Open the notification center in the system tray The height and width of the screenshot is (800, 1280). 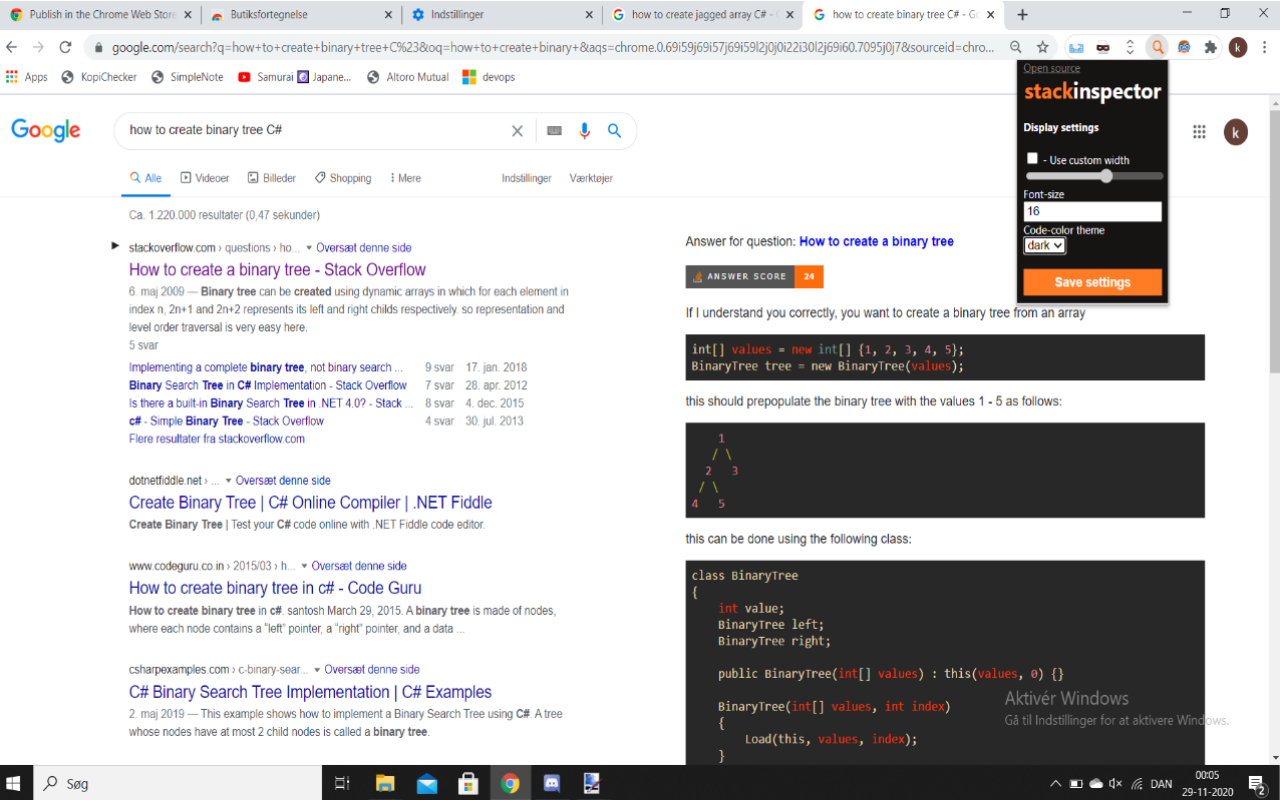click(x=1258, y=783)
